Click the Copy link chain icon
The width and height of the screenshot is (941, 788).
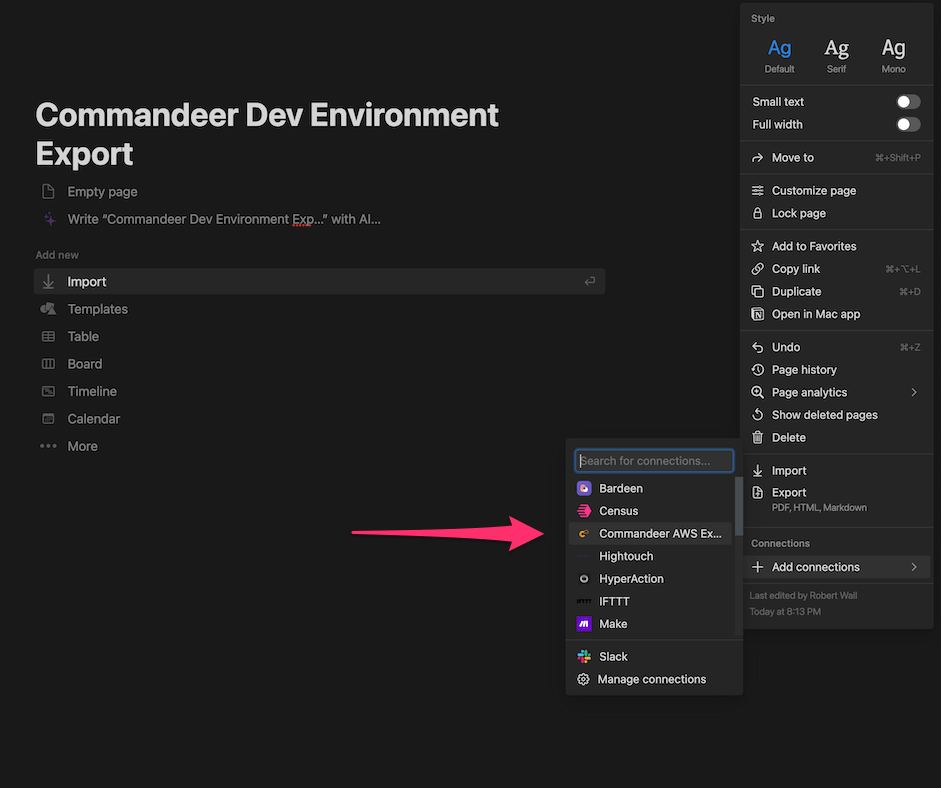click(757, 269)
